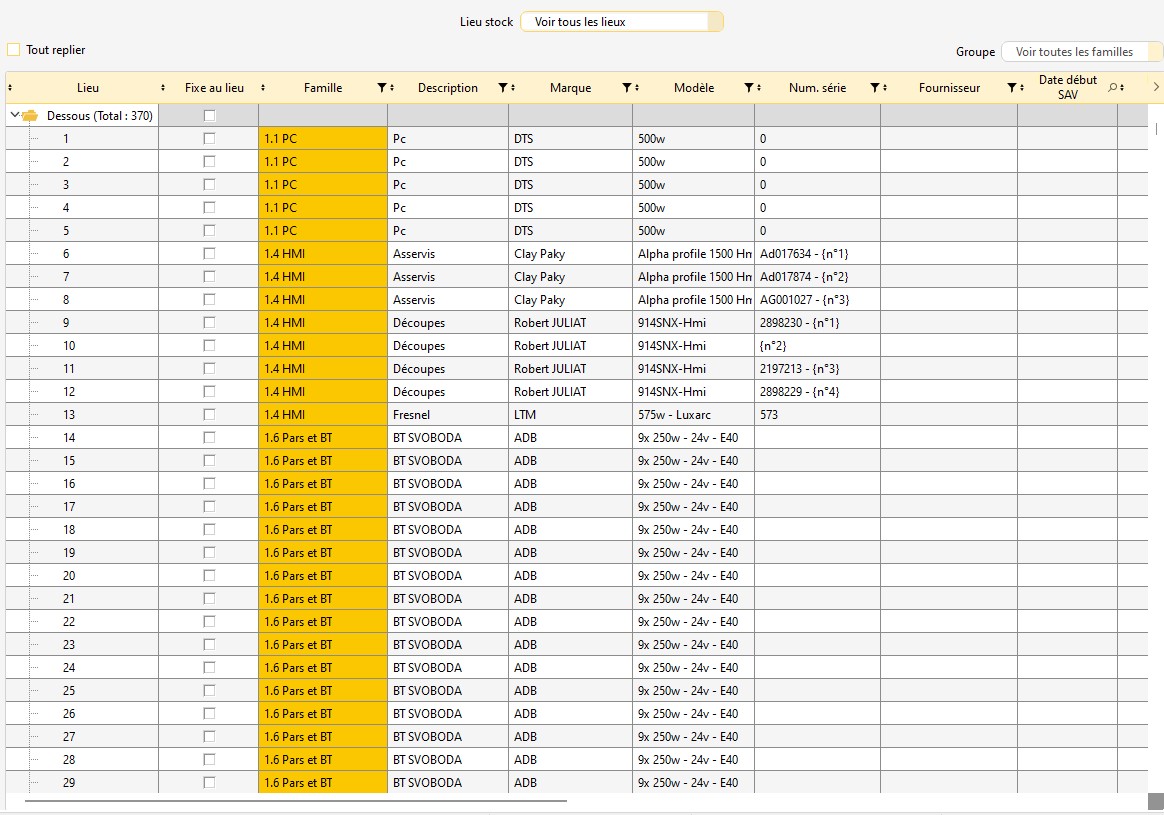Click the Dessous folder icon

[30, 116]
